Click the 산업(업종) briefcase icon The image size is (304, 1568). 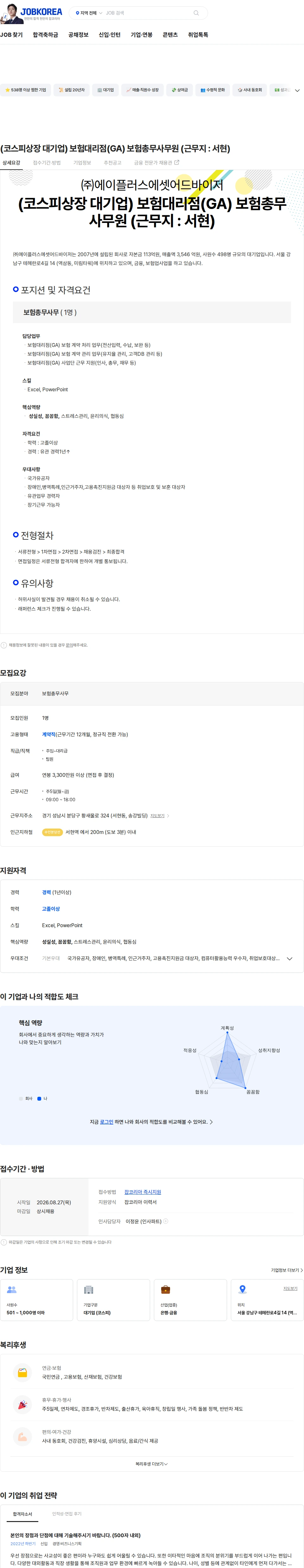[x=165, y=1290]
